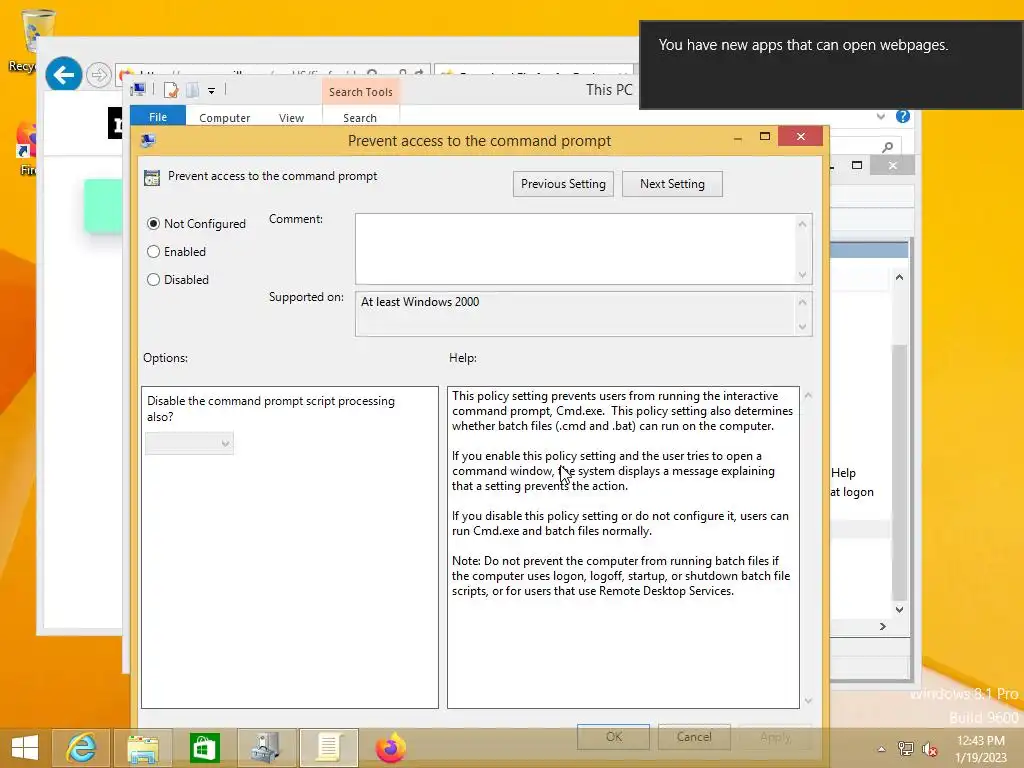Click the new apps webpages notification
Viewport: 1024px width, 768px height.
click(x=831, y=65)
